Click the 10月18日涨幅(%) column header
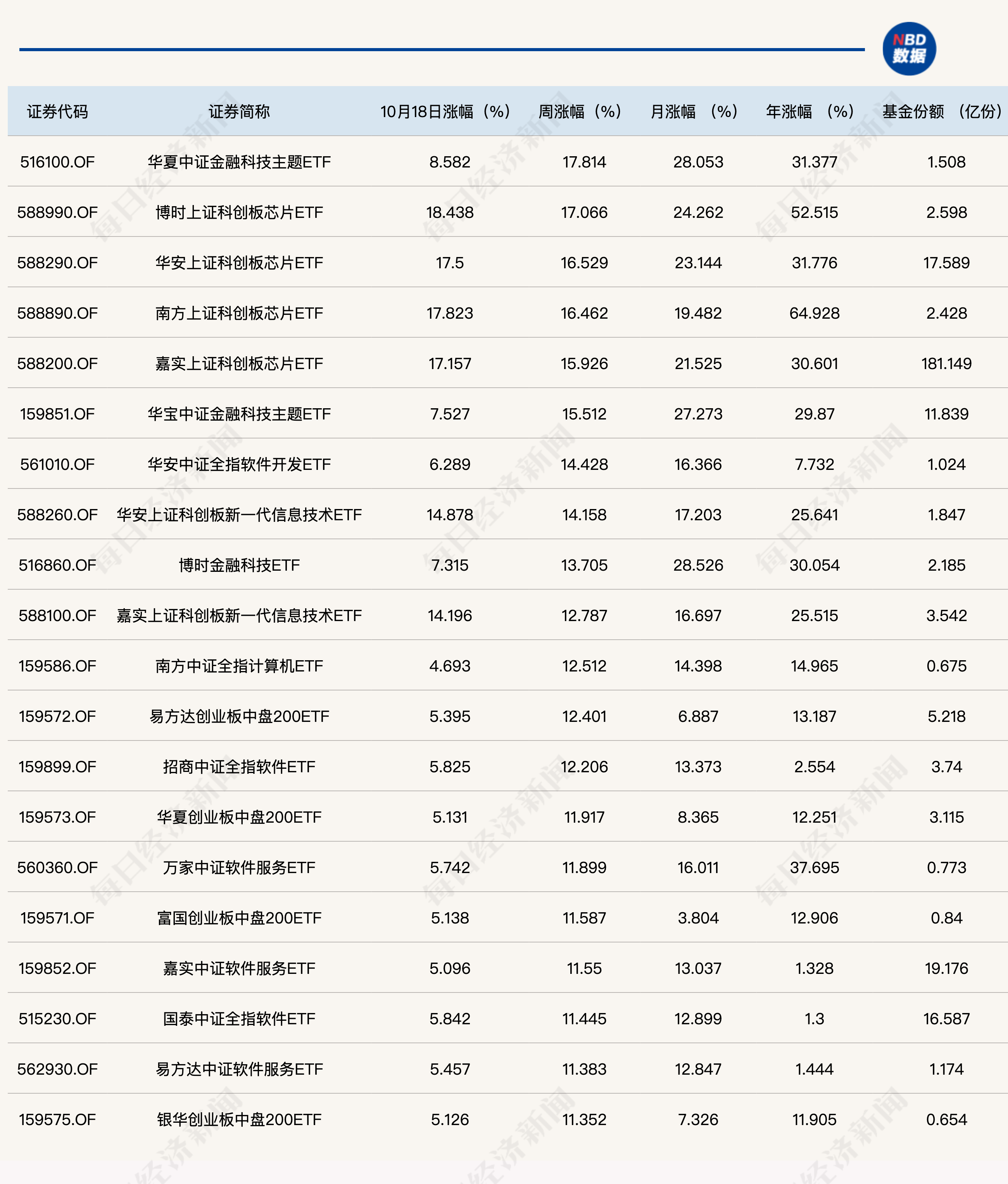This screenshot has width=1008, height=1184. coord(446,111)
